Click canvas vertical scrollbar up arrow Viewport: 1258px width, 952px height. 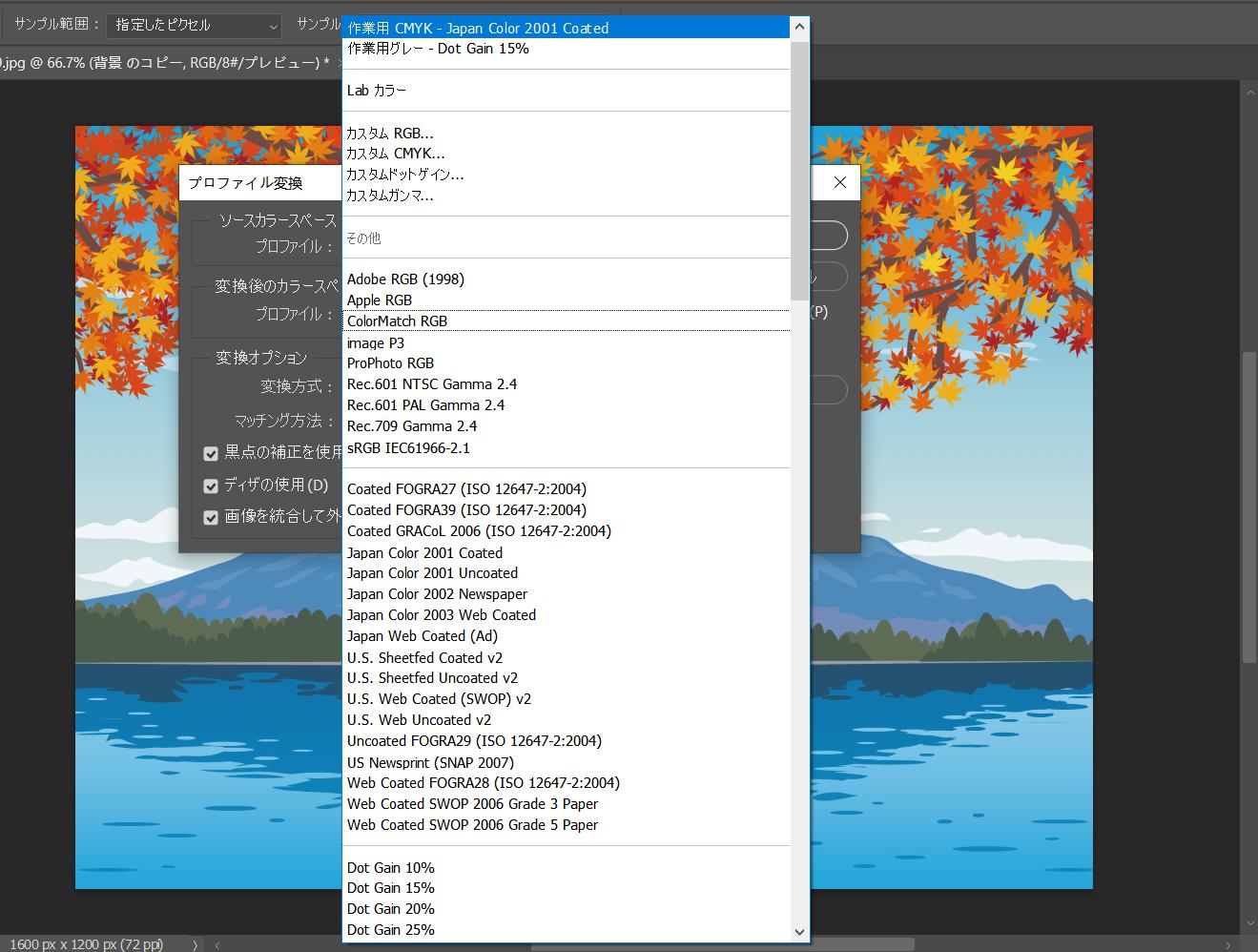tap(1248, 92)
